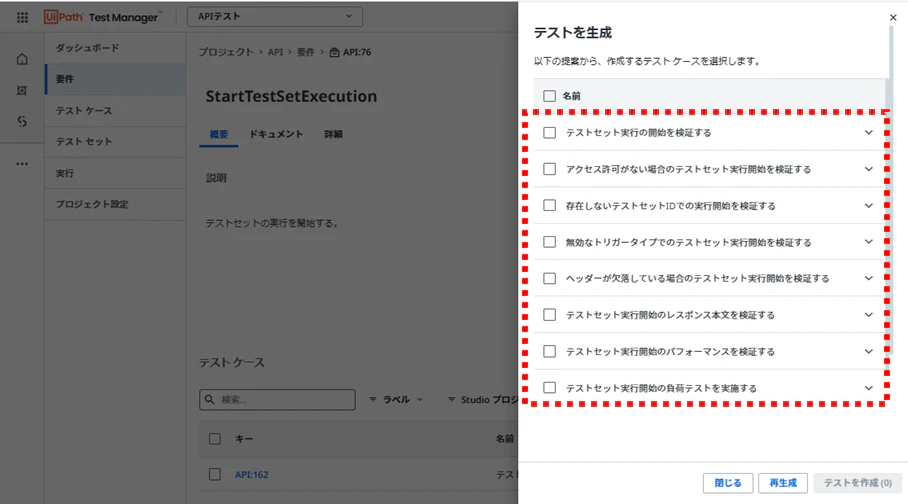Screen dimensions: 908x504
Task: Tick the API:162 row checkbox
Action: tap(215, 474)
